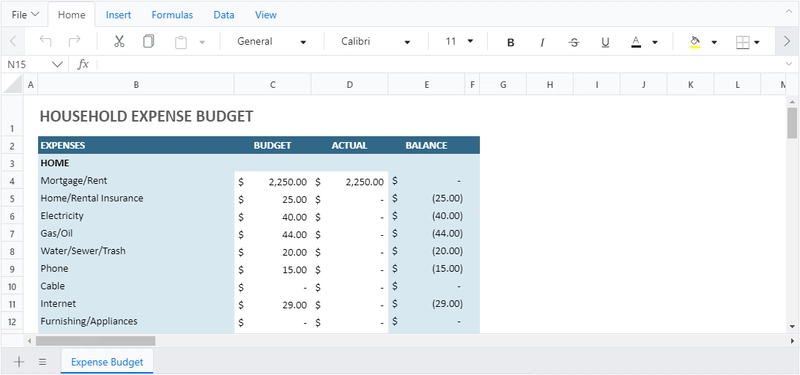800x375 pixels.
Task: Toggle strikethrough formatting
Action: (574, 42)
